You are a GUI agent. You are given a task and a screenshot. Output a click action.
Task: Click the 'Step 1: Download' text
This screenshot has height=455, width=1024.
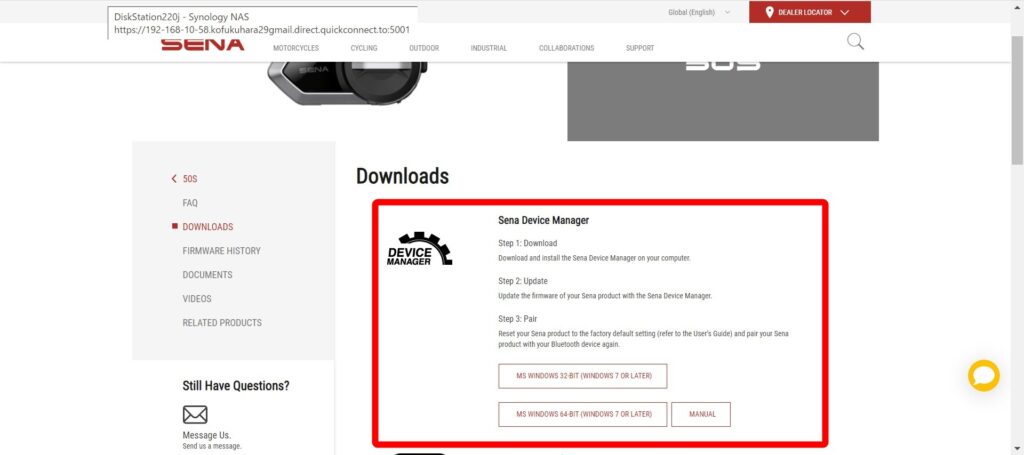(528, 243)
